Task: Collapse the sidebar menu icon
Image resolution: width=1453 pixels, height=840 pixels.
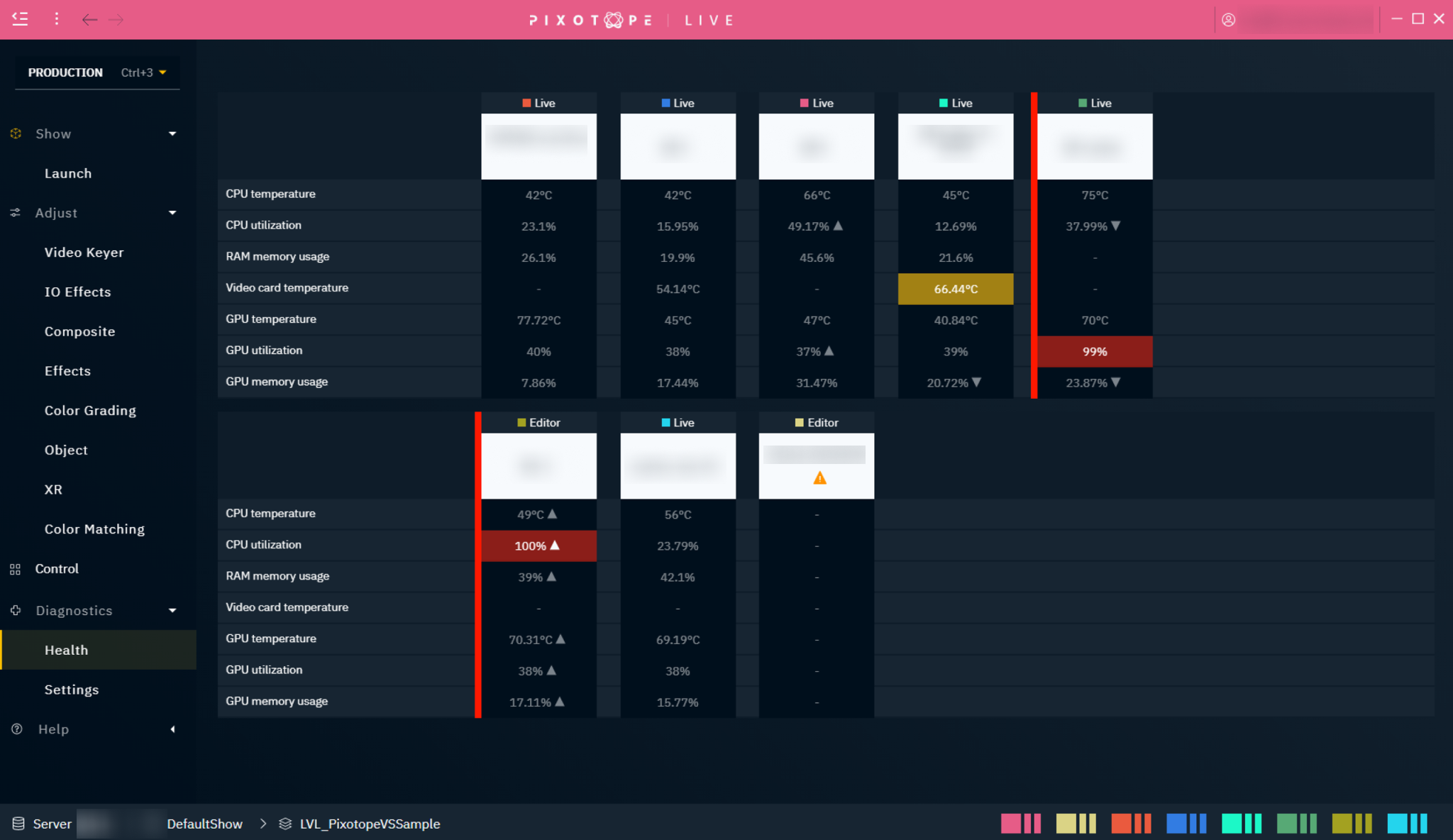Action: (20, 19)
